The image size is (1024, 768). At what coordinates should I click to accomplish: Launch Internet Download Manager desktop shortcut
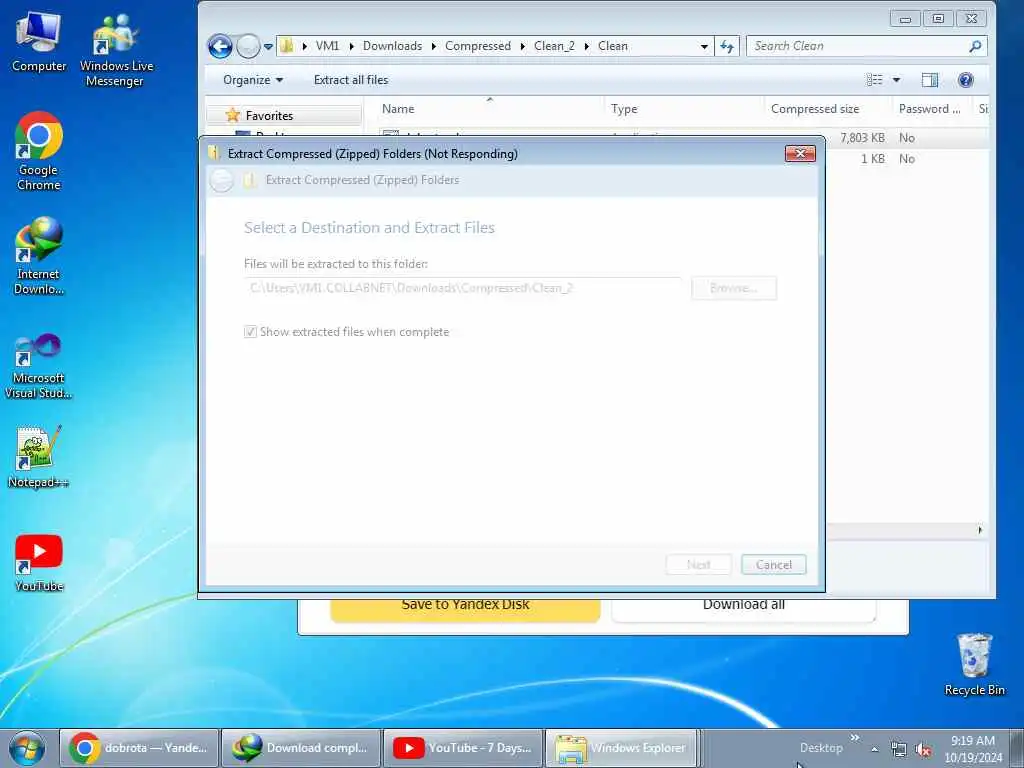[x=39, y=255]
